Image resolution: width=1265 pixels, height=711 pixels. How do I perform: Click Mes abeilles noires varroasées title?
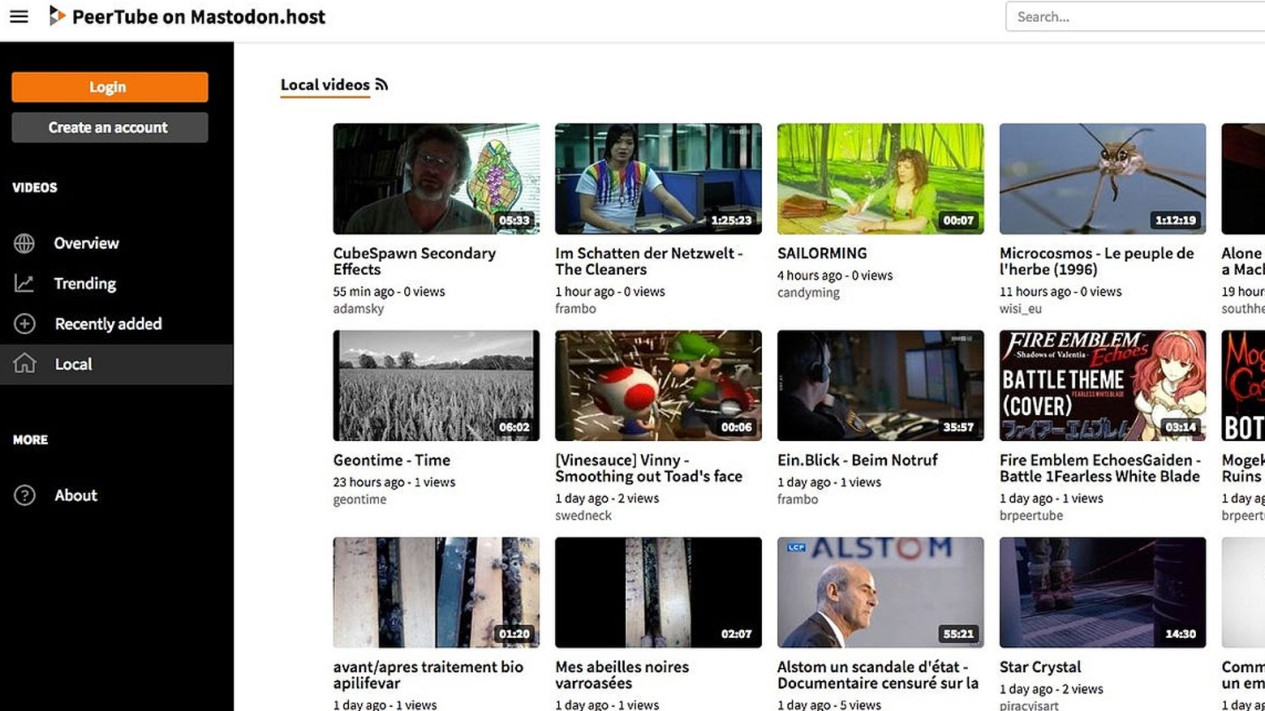point(622,675)
